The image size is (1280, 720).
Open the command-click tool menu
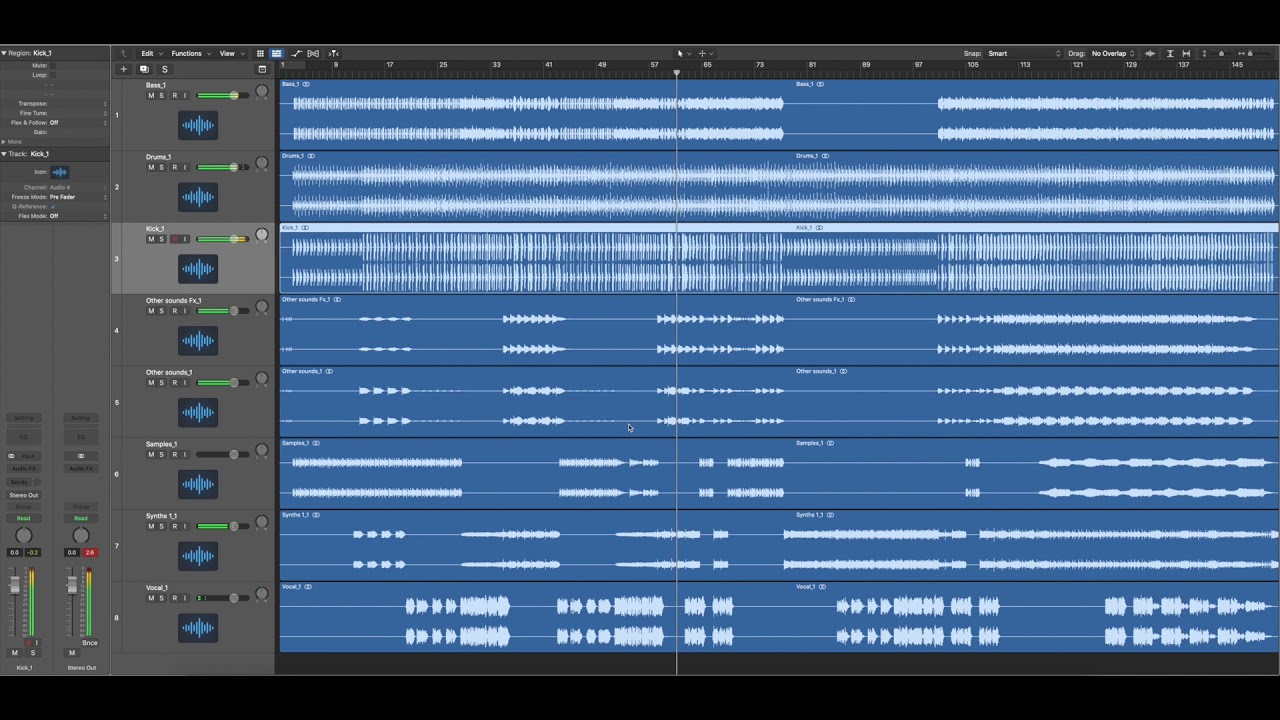click(x=705, y=53)
